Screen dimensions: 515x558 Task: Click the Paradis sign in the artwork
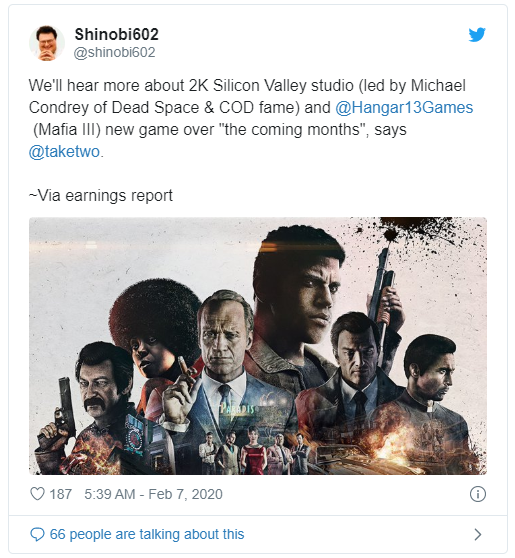coord(237,408)
